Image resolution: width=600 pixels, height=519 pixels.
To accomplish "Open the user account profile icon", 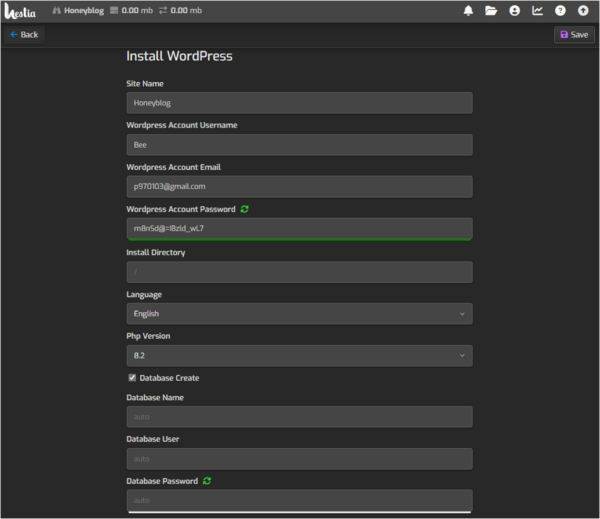I will point(514,11).
